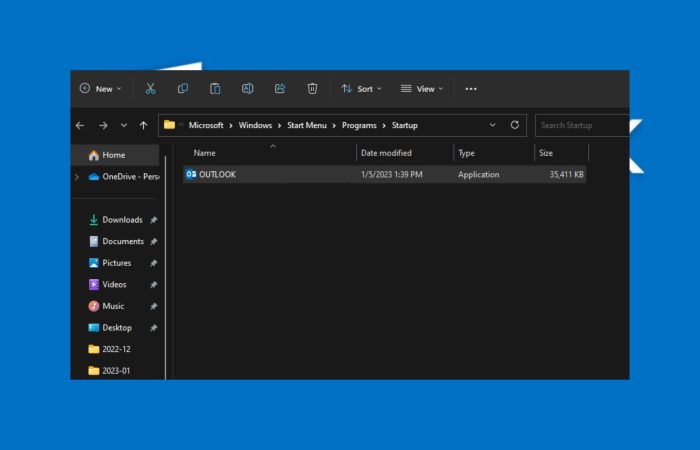Click the Application type cell
Screen dimensions: 700x450
pyautogui.click(x=478, y=175)
